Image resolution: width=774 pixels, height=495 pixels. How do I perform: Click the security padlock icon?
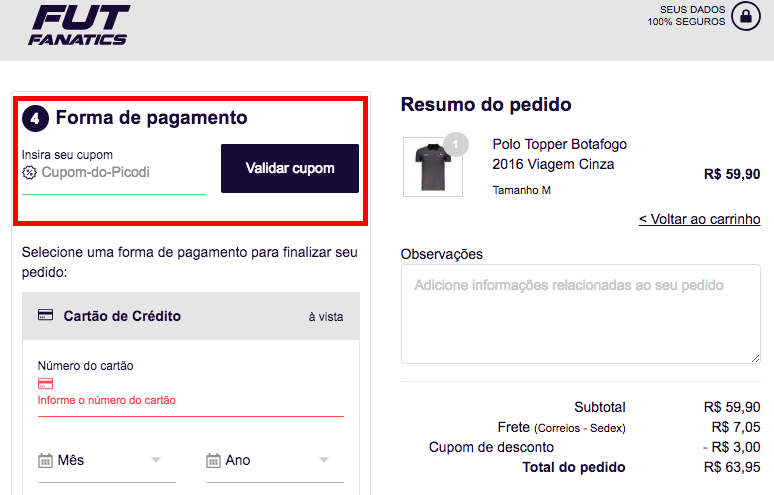point(745,15)
